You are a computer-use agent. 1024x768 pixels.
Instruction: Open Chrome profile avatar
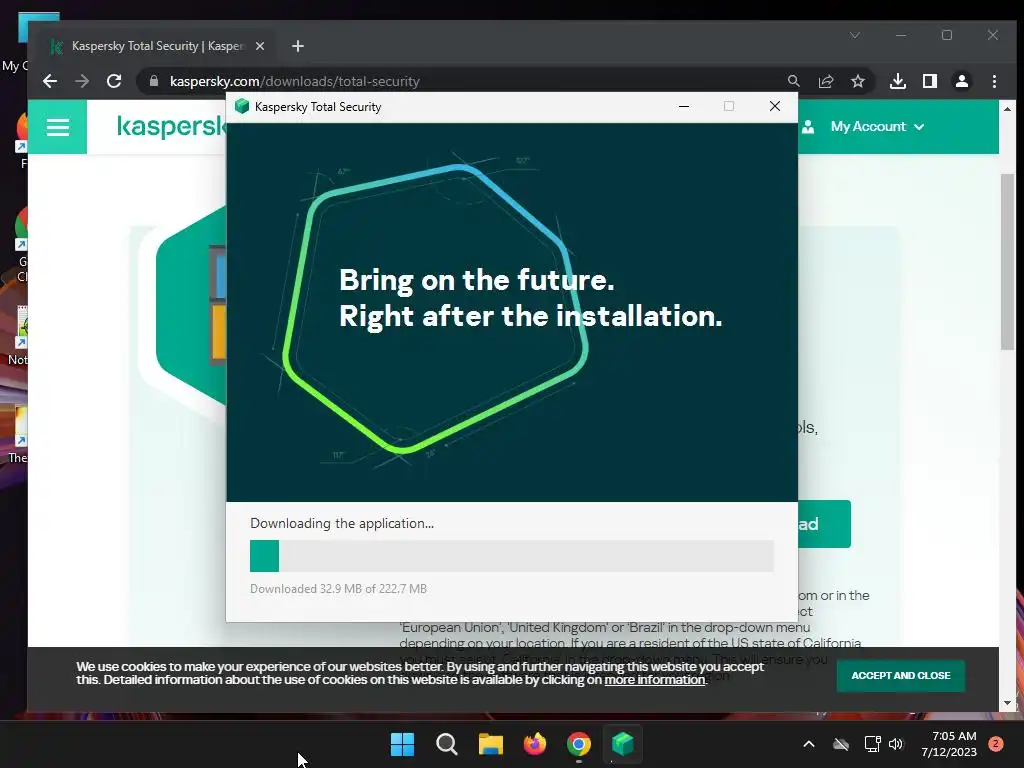tap(962, 81)
